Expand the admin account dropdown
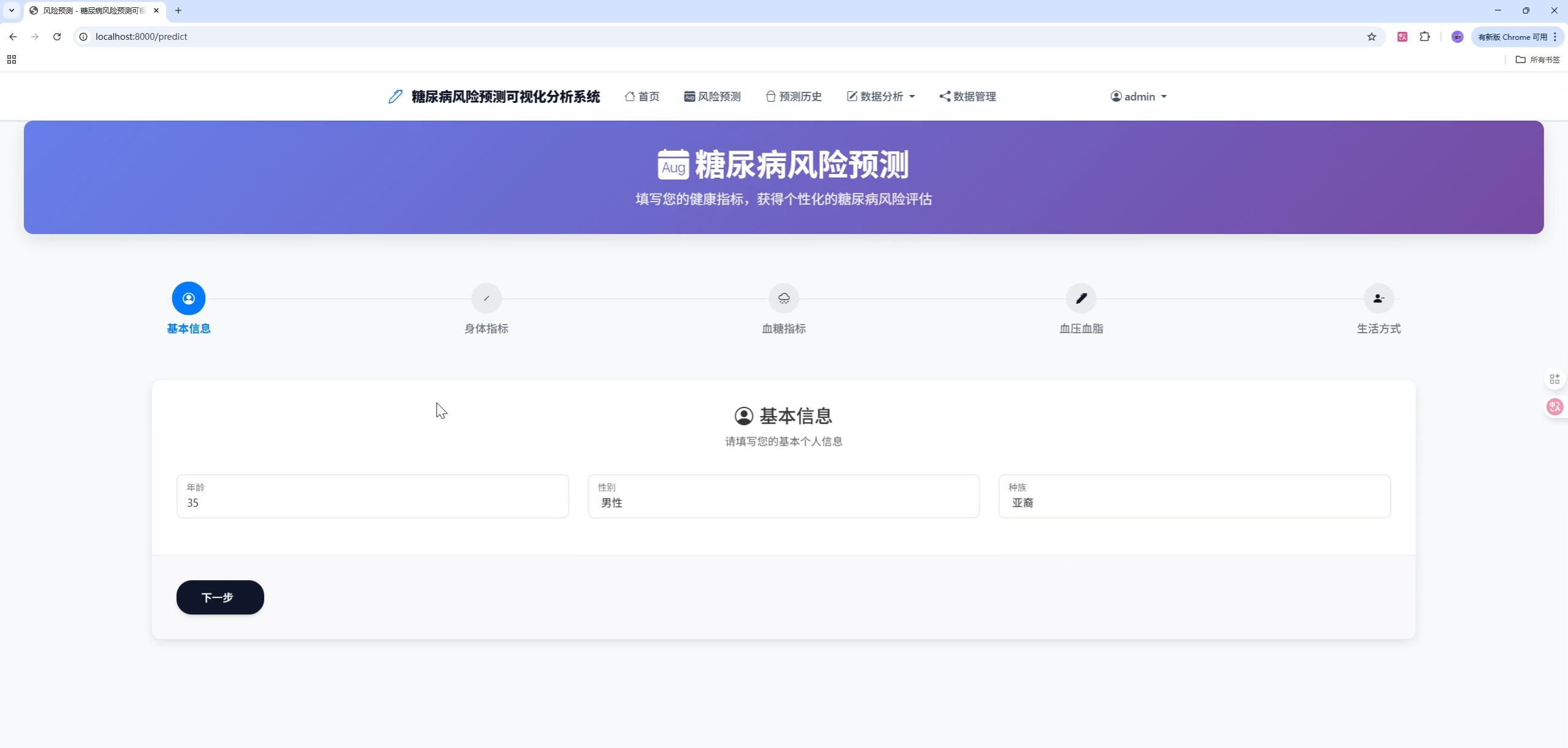The width and height of the screenshot is (1568, 748). [1138, 96]
